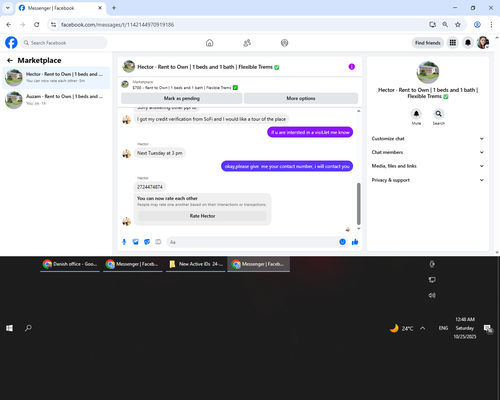Open ENG language indicator in tray
Screen dimensions: 500x400
[x=443, y=328]
